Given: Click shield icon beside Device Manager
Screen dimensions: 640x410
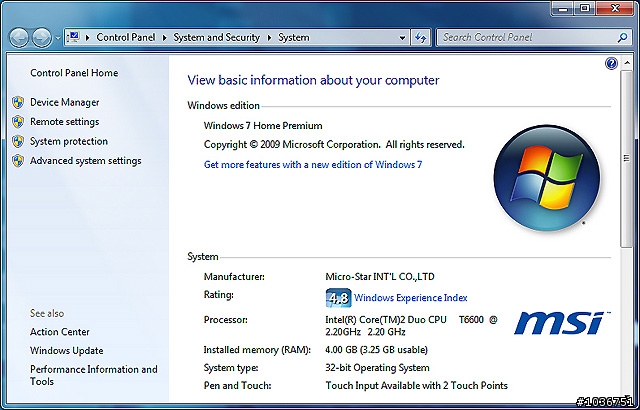Looking at the screenshot, I should [x=18, y=102].
